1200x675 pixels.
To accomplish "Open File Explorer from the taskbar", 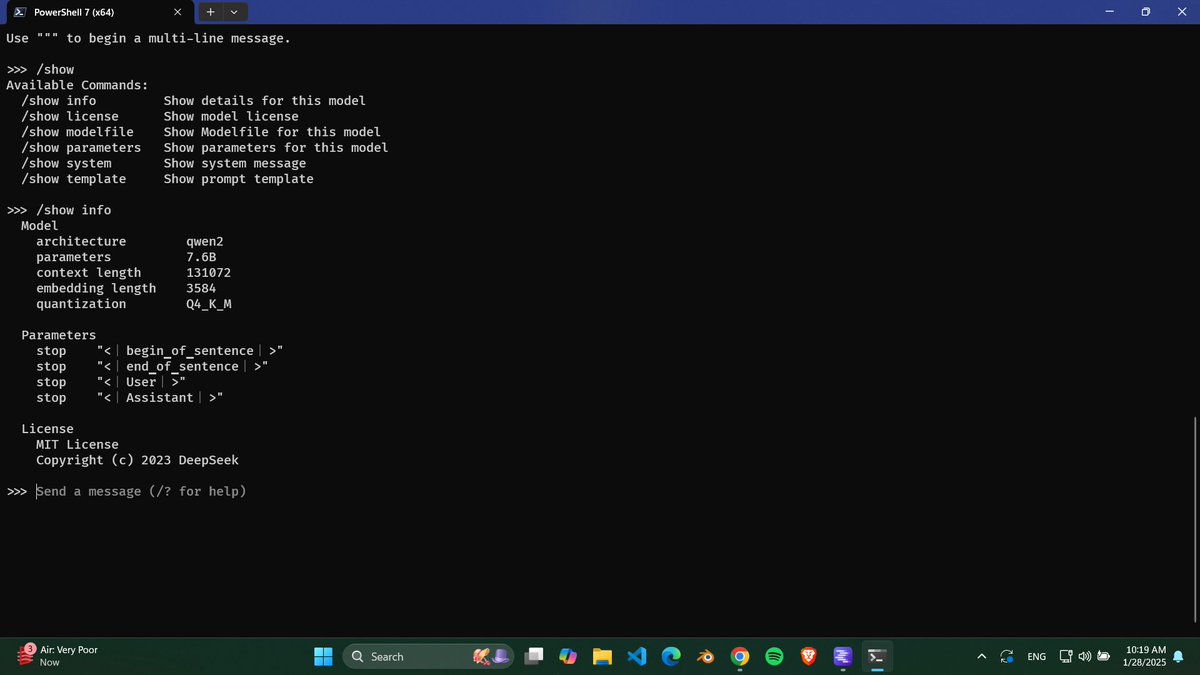I will [602, 656].
